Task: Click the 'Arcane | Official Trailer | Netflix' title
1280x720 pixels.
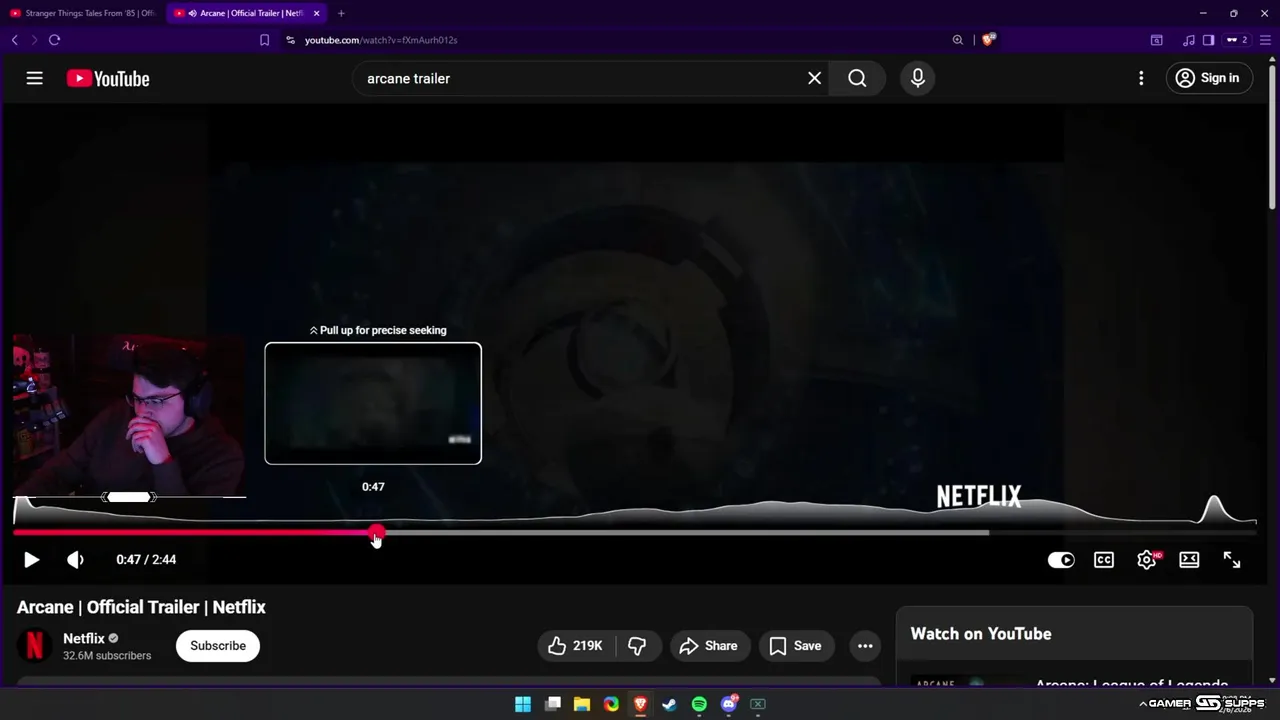Action: click(141, 607)
